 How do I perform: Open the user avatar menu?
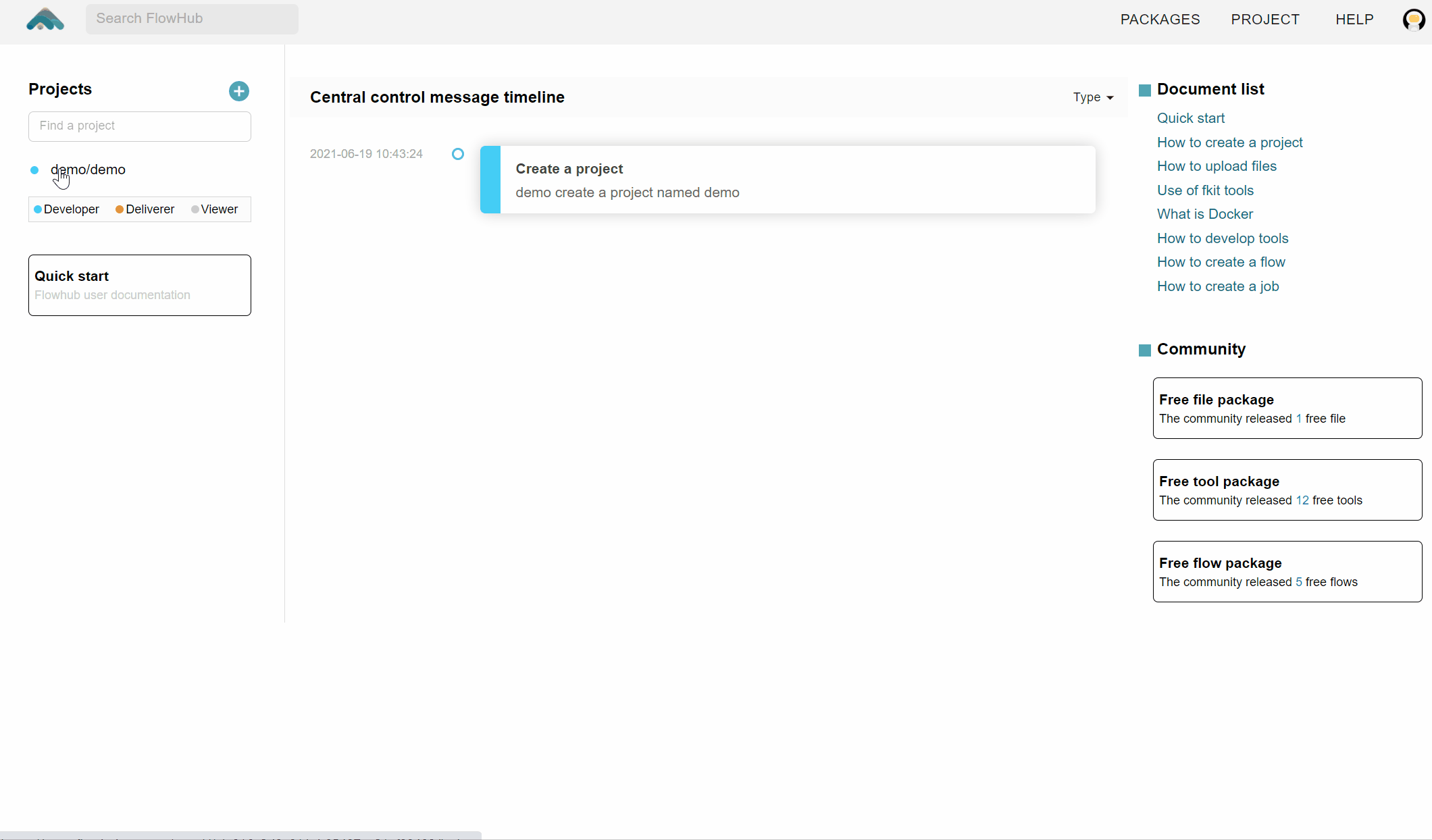(x=1413, y=20)
